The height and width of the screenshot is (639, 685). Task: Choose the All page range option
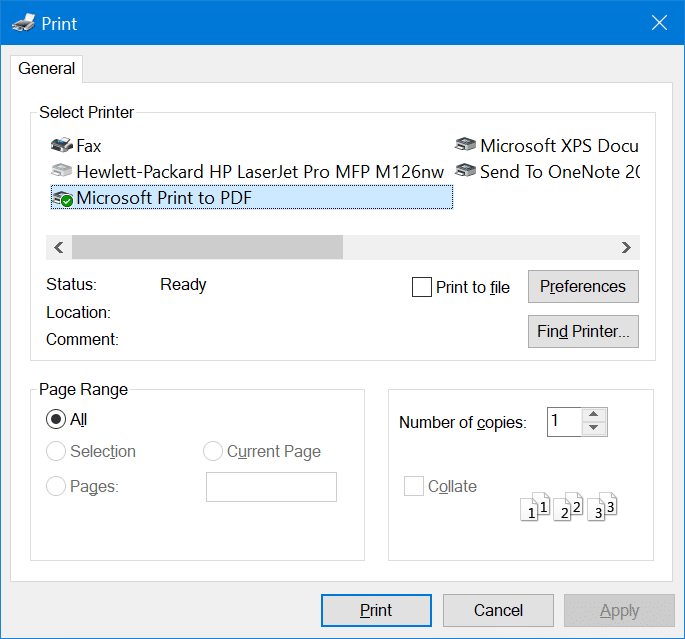56,419
